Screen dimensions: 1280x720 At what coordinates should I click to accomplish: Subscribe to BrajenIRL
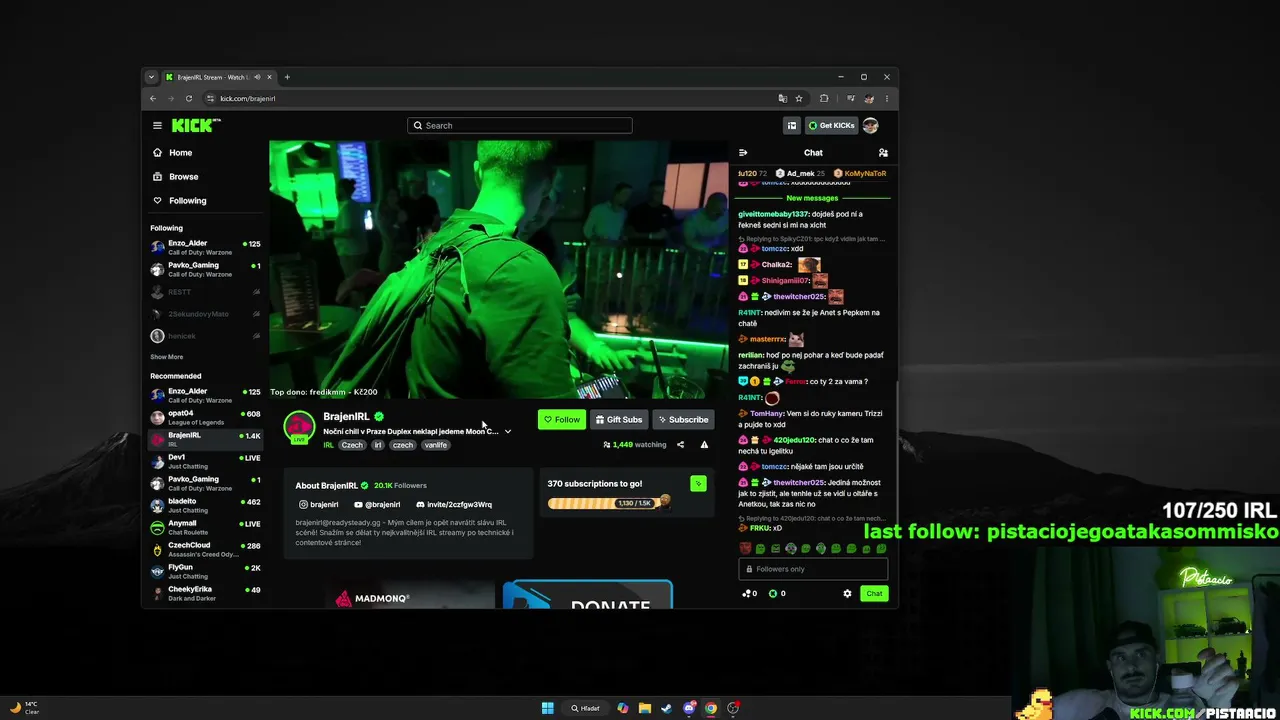(683, 420)
